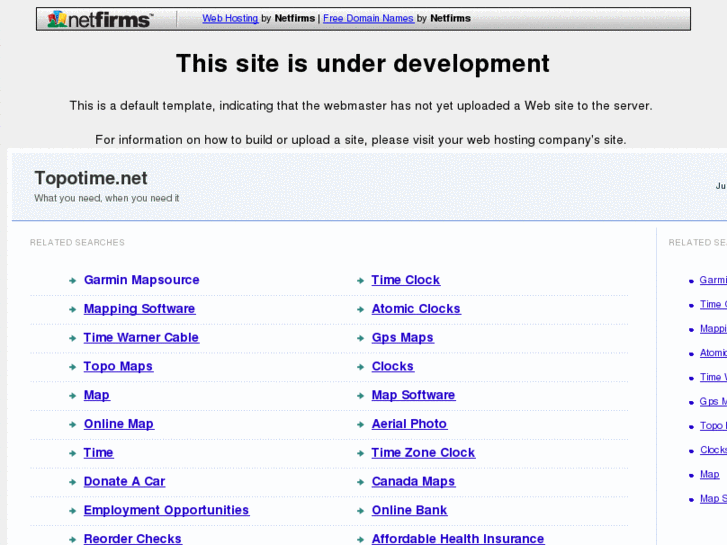The height and width of the screenshot is (545, 727).
Task: Click the arrow bullet beside Mapping Software
Action: point(72,309)
